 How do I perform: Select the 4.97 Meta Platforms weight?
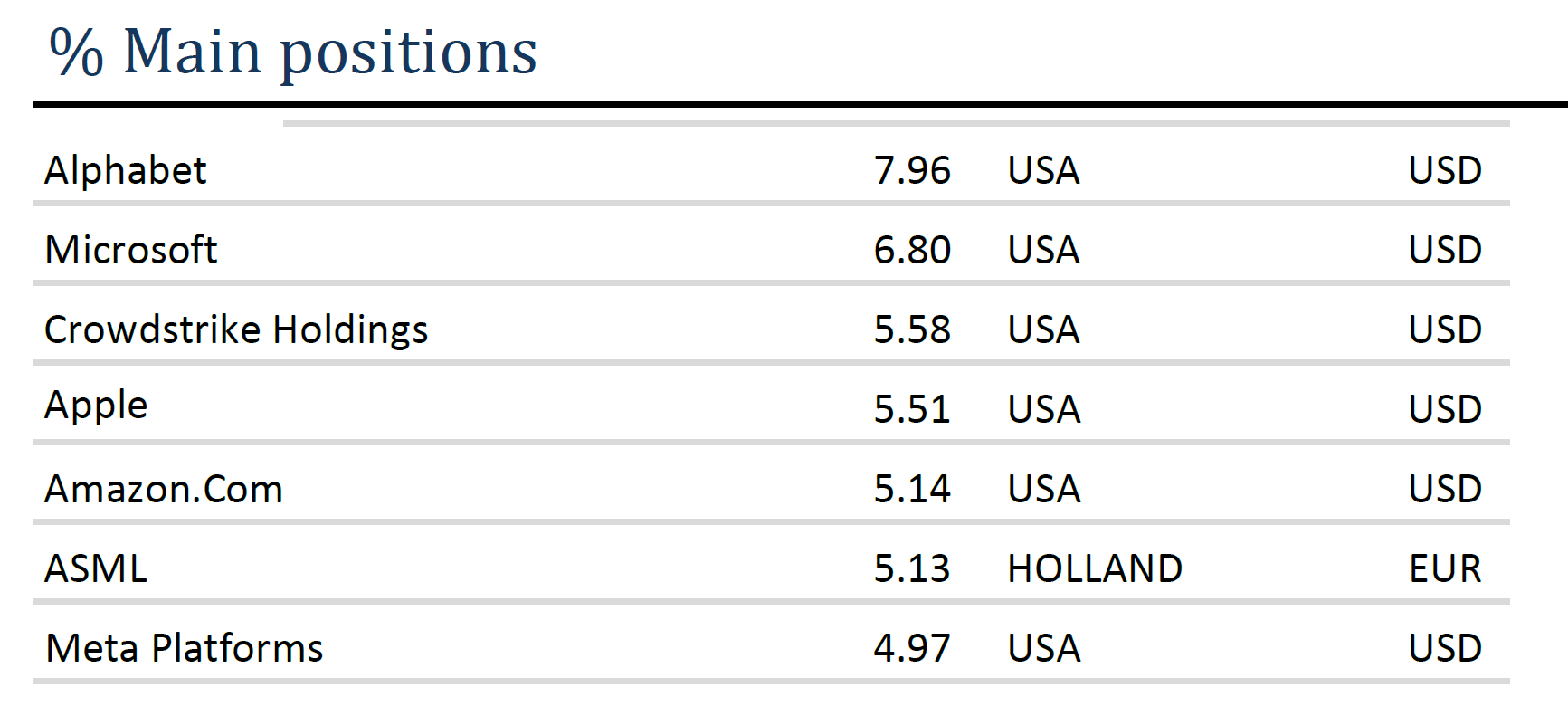point(912,648)
